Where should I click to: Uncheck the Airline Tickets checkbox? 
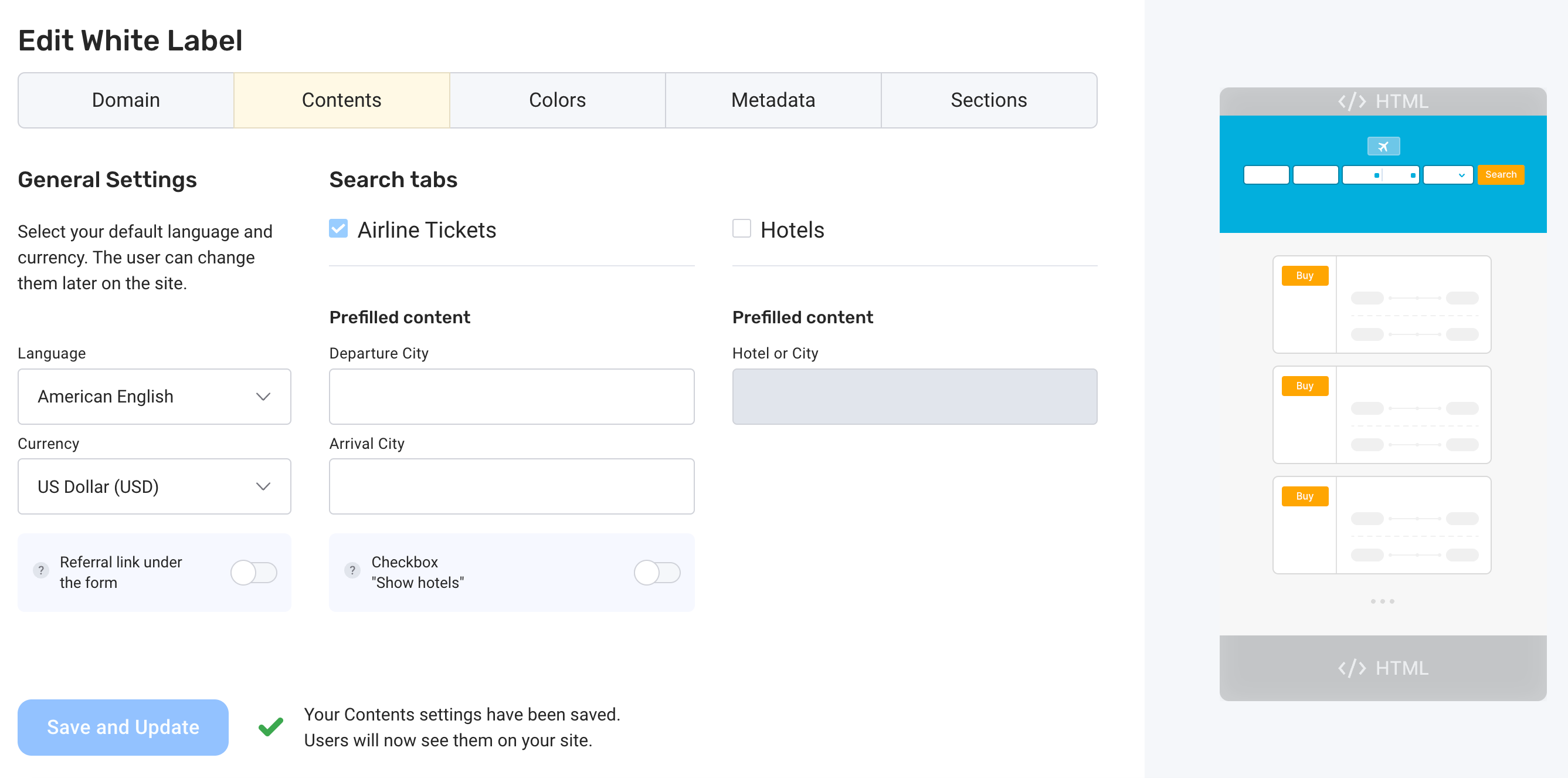(338, 228)
